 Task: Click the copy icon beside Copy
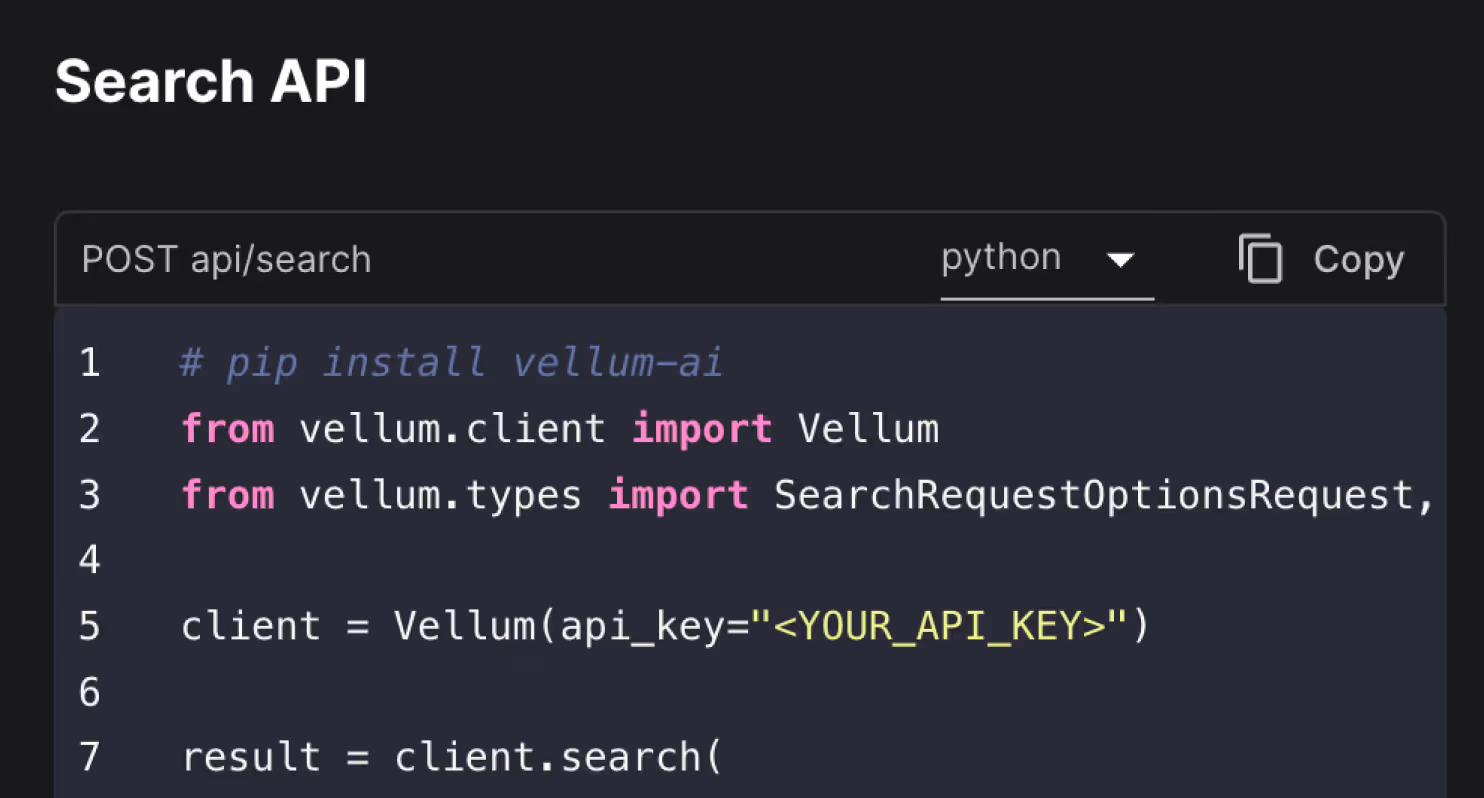click(1260, 259)
